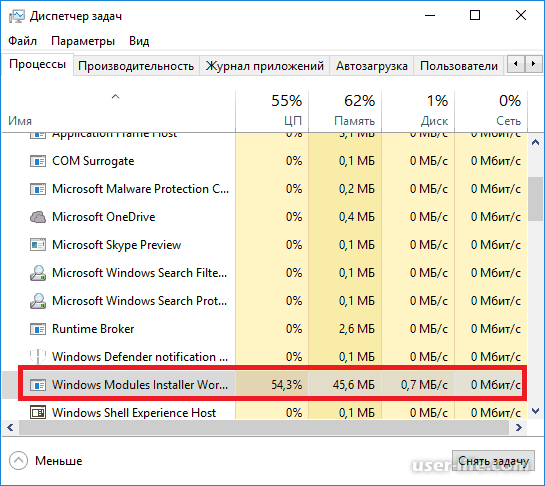The height and width of the screenshot is (486, 545).
Task: Click the COM Surrogate process icon
Action: [x=38, y=161]
